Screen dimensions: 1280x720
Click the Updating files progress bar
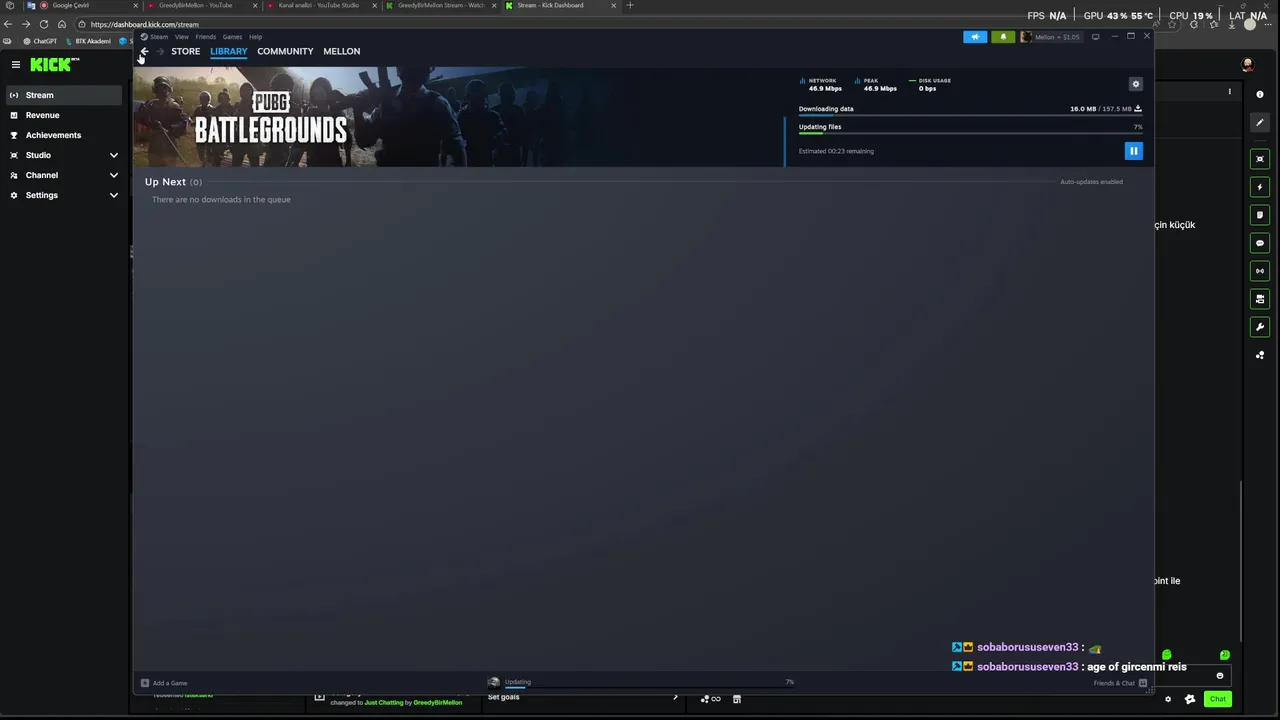point(970,134)
